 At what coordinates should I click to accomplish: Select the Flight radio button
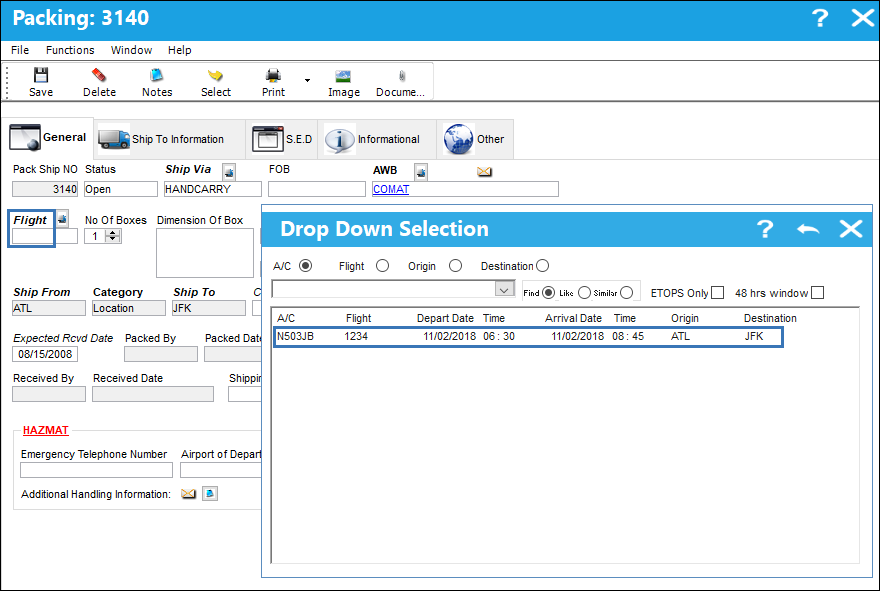pyautogui.click(x=382, y=266)
